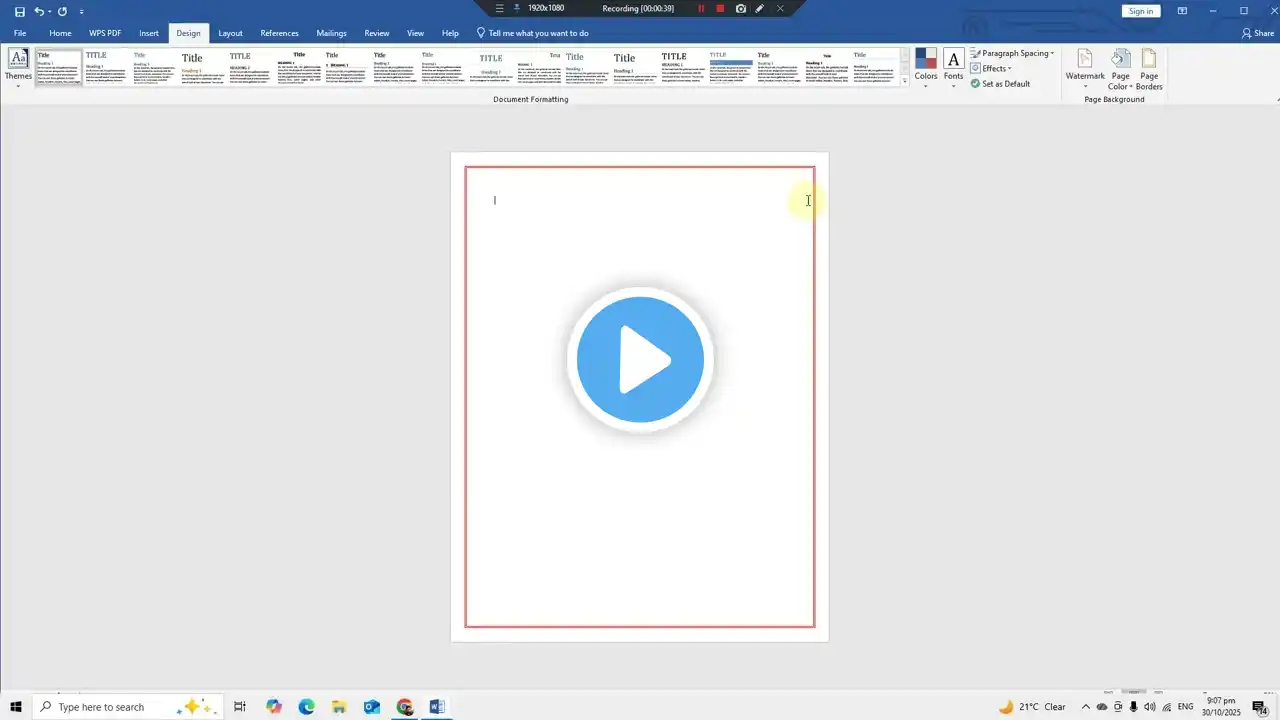Pause the screen recording
This screenshot has width=1280, height=720.
pos(701,9)
